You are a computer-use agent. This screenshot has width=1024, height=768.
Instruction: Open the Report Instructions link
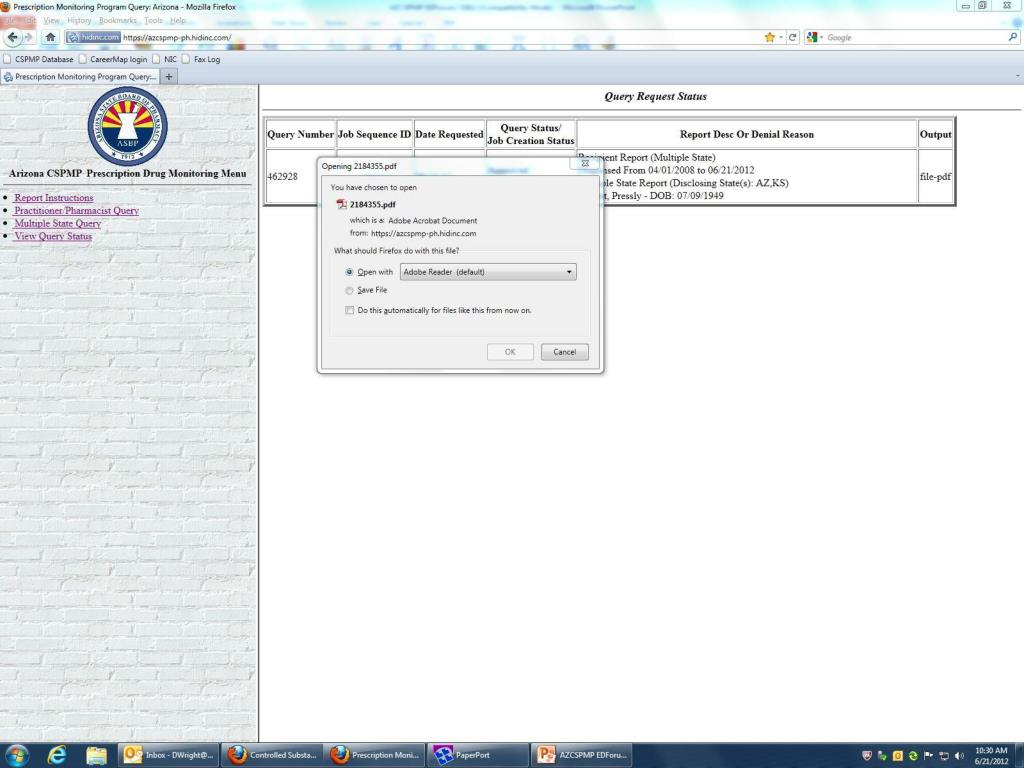[x=54, y=197]
